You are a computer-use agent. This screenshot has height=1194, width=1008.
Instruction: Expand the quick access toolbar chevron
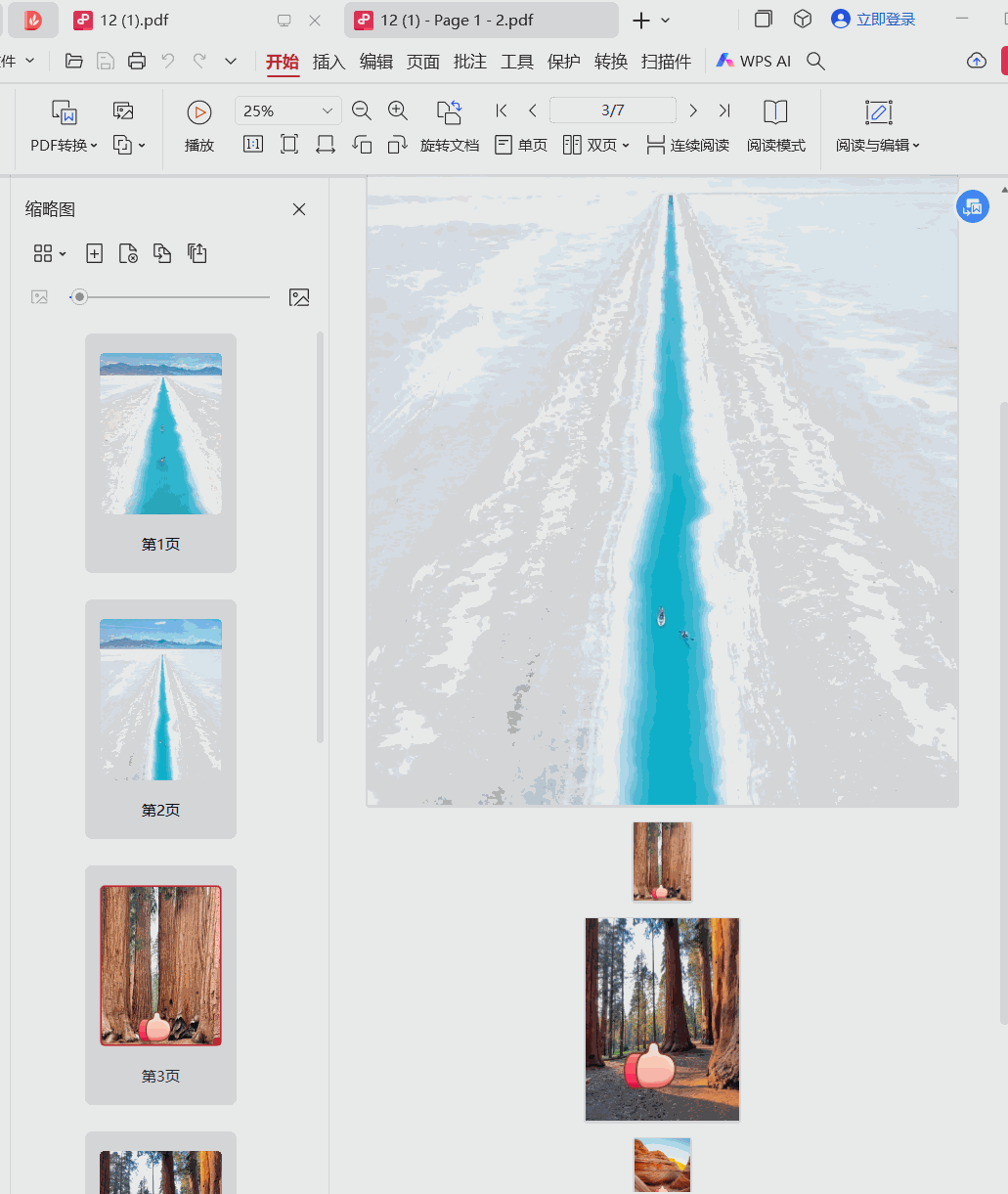tap(231, 62)
